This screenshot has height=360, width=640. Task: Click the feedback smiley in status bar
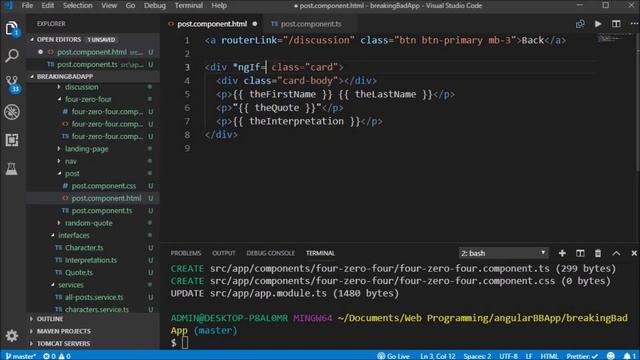click(x=611, y=356)
